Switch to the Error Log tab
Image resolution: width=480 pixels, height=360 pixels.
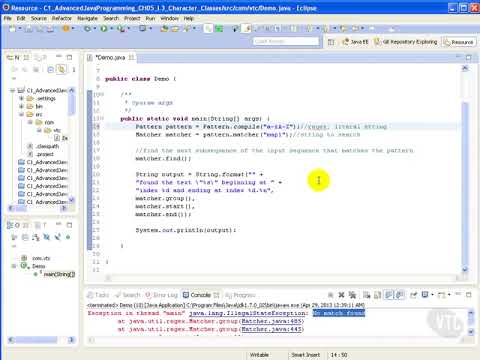(161, 295)
